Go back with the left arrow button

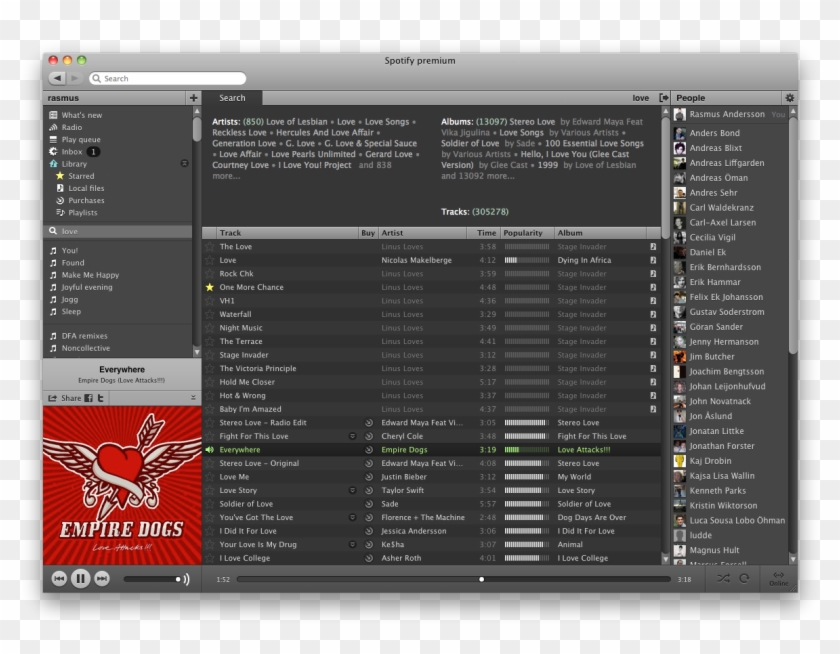57,78
